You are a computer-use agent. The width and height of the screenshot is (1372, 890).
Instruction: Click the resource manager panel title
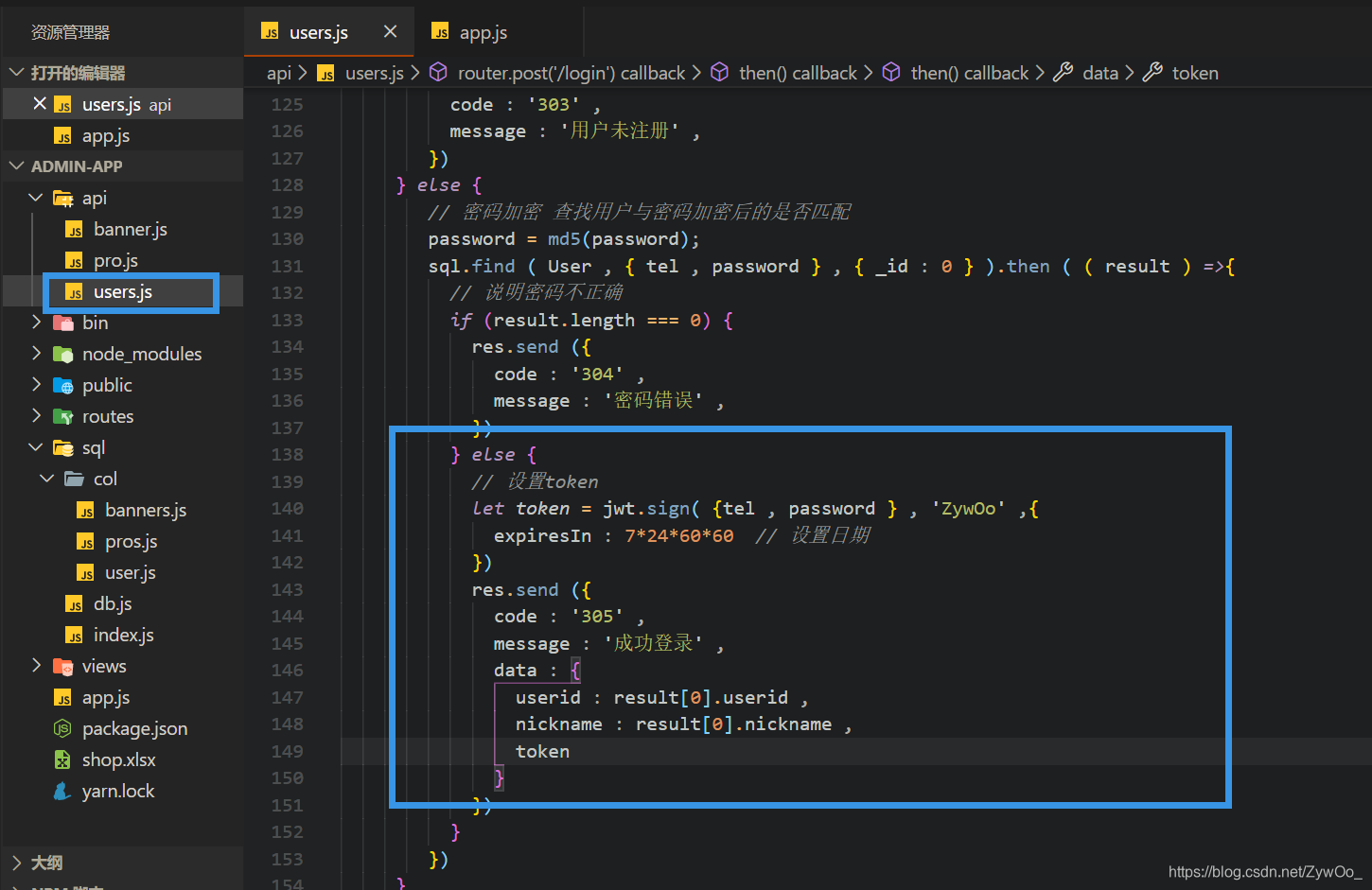click(x=71, y=32)
